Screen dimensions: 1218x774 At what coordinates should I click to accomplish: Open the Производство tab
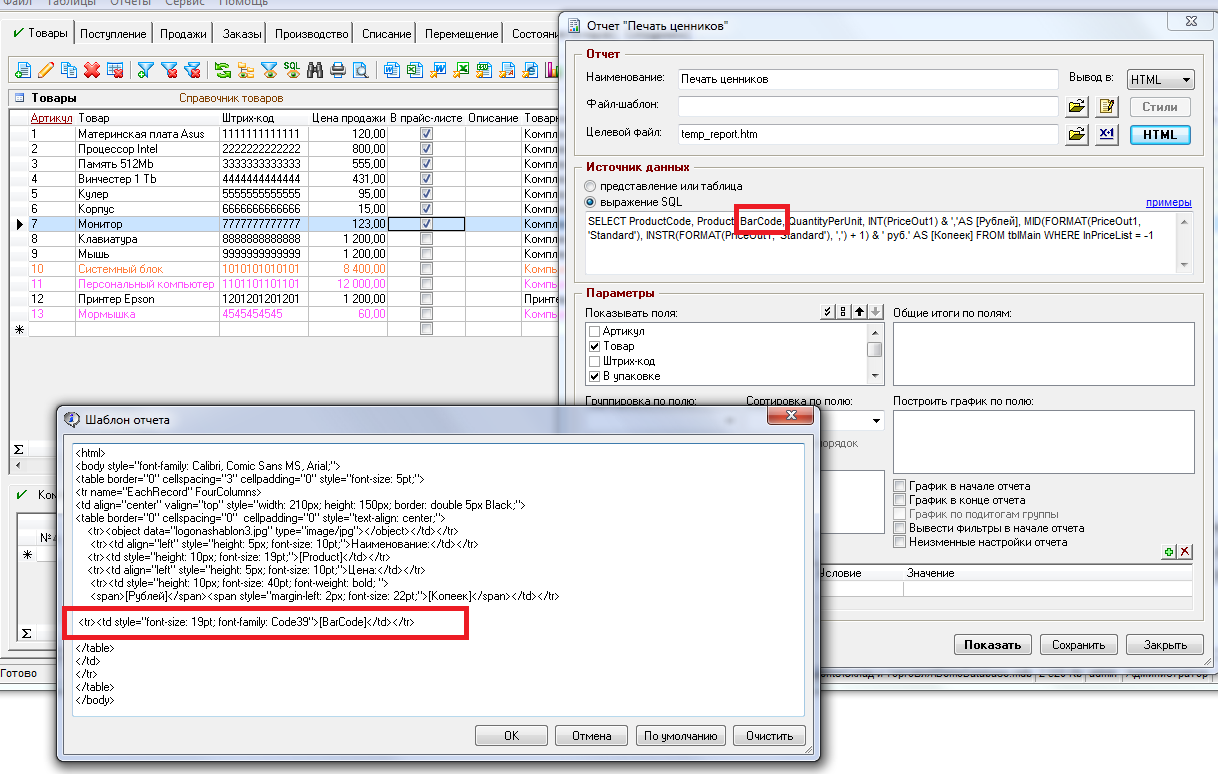click(311, 34)
